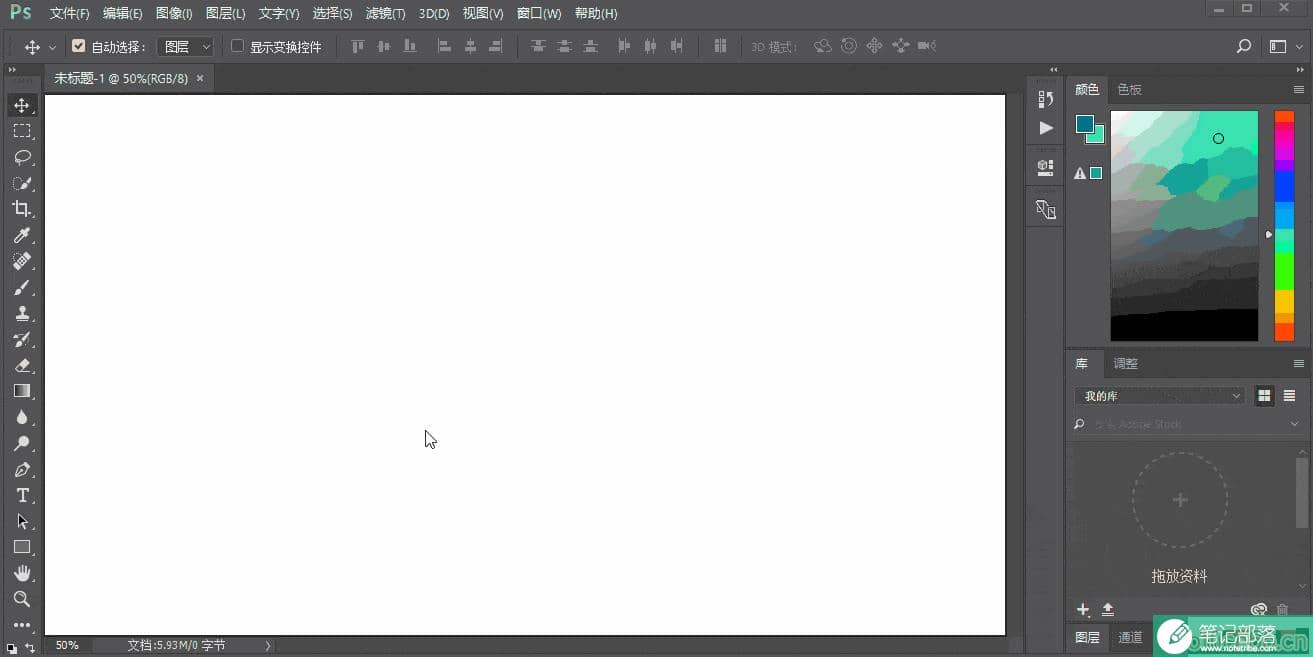
Task: Open the status bar info arrow
Action: (x=267, y=646)
